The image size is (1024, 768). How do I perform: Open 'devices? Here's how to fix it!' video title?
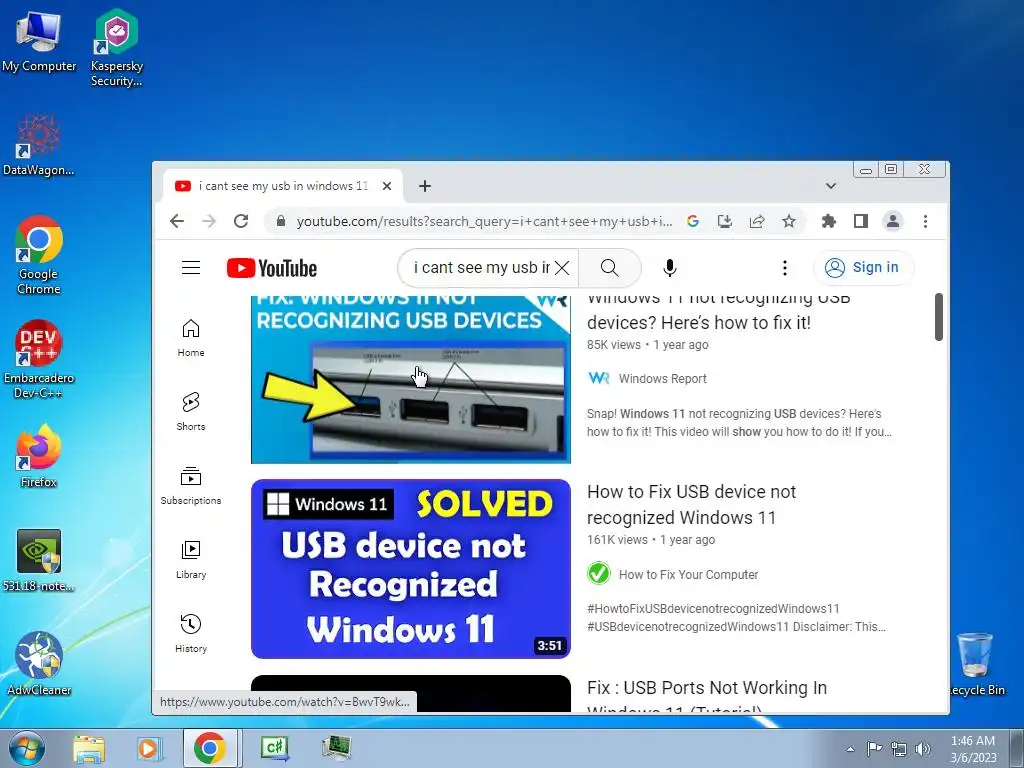pyautogui.click(x=718, y=310)
